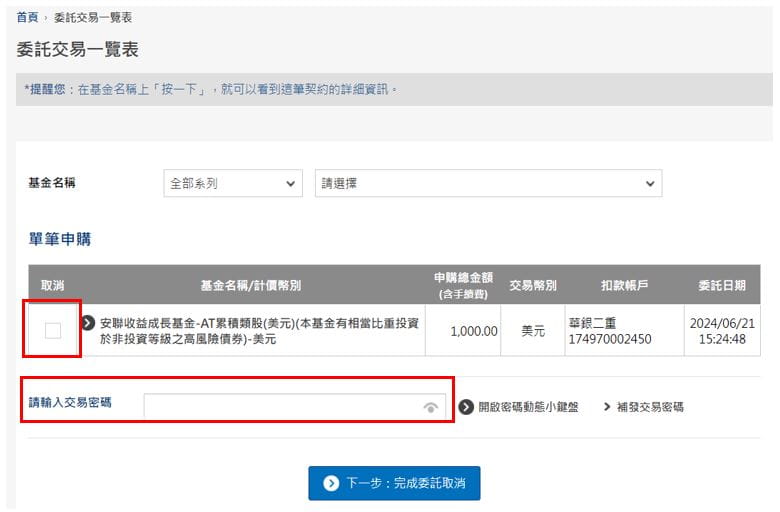Screen dimensions: 780x512
Task: Click the arrow icon inside the 下一步 button
Action: [x=331, y=483]
